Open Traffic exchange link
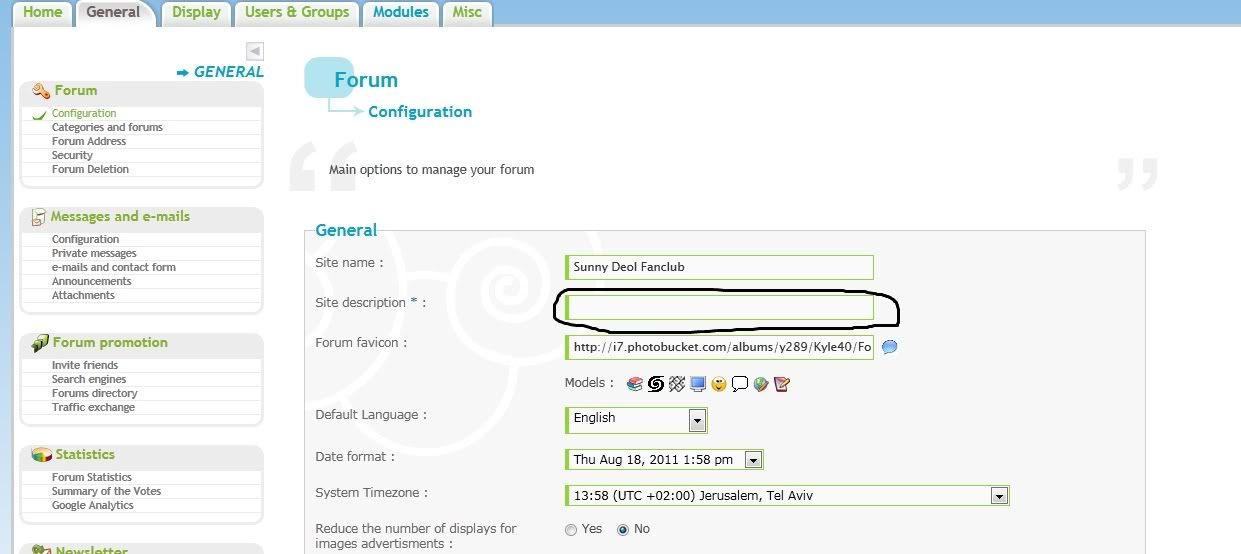Screen dimensions: 1241x554 (93, 408)
